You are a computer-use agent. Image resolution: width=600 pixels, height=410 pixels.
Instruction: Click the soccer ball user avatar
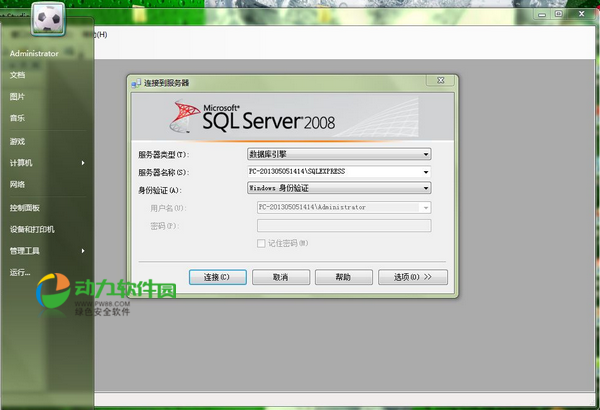tap(48, 18)
